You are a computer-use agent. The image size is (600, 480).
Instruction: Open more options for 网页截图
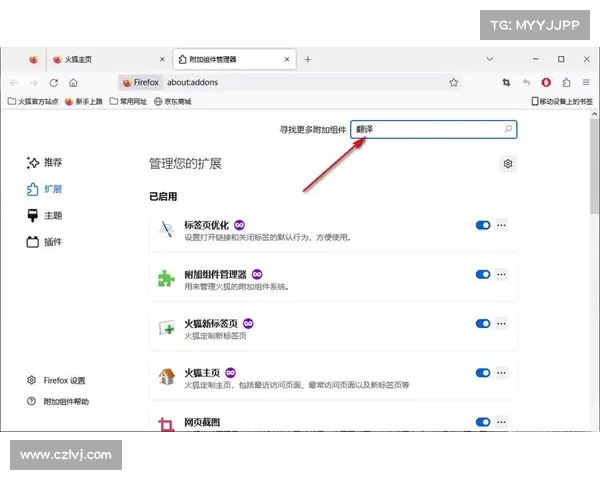coord(501,422)
